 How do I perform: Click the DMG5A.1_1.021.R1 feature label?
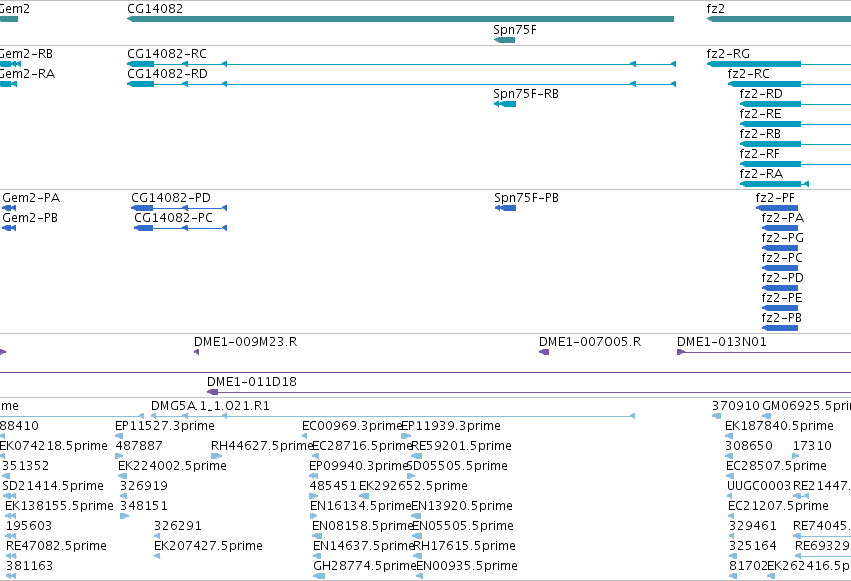210,406
